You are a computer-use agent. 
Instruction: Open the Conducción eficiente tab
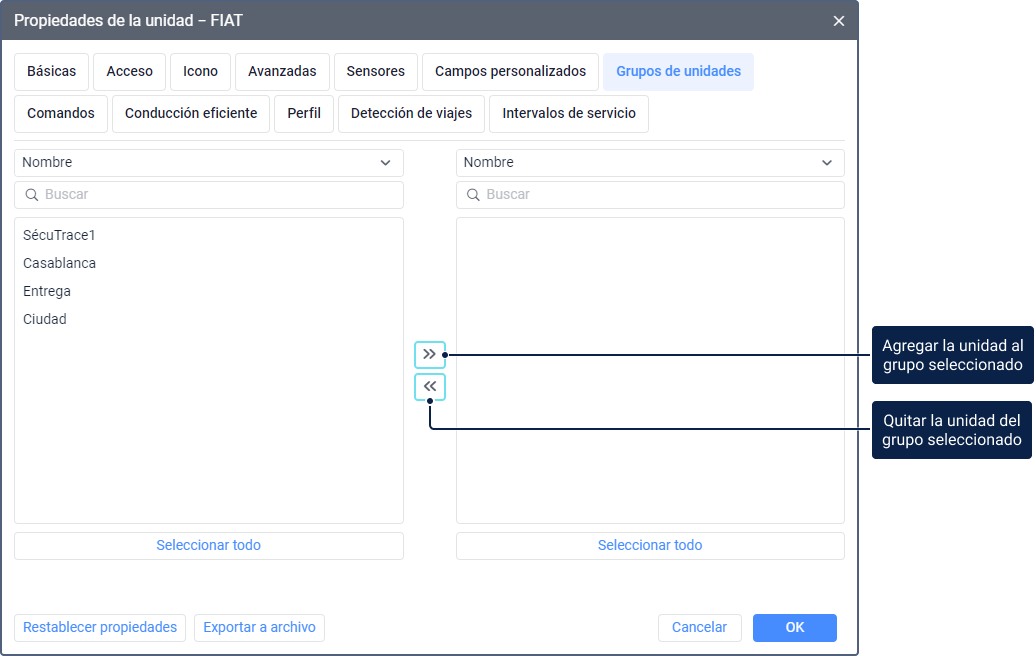[x=191, y=114]
